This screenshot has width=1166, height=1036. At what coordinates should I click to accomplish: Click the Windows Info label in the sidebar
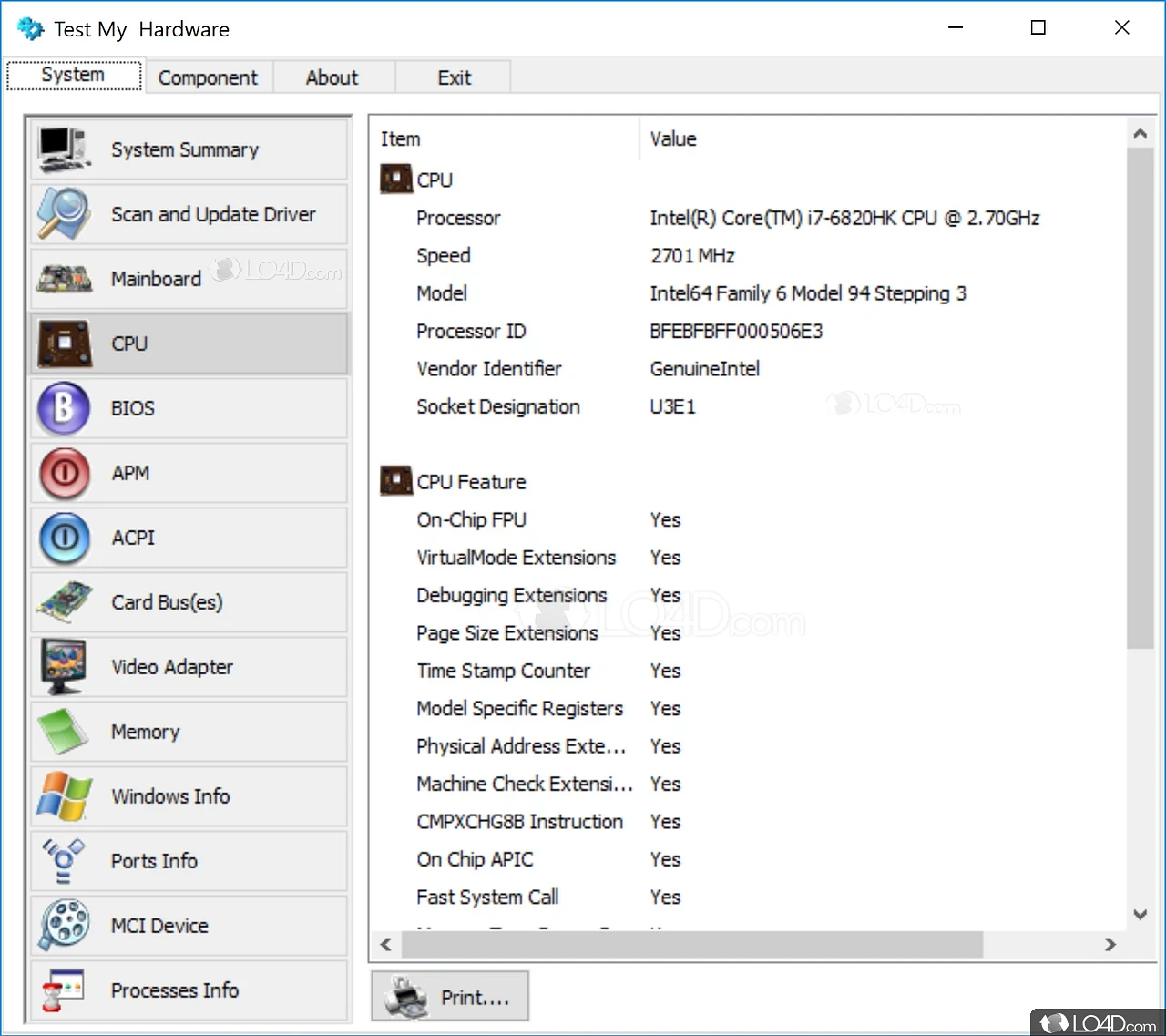pos(170,796)
